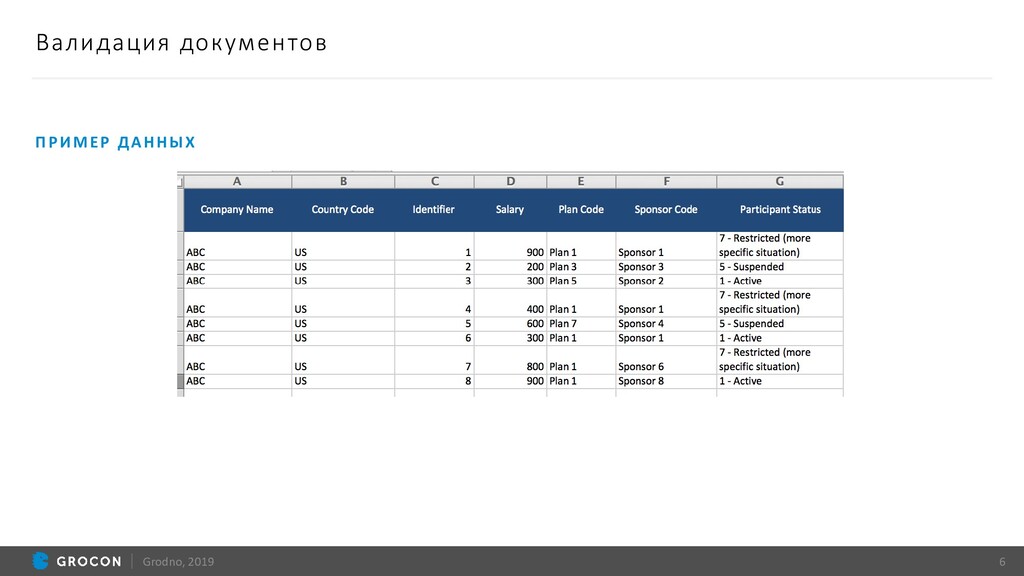Select the "Plan 7" cell
This screenshot has width=1024, height=576.
[581, 324]
